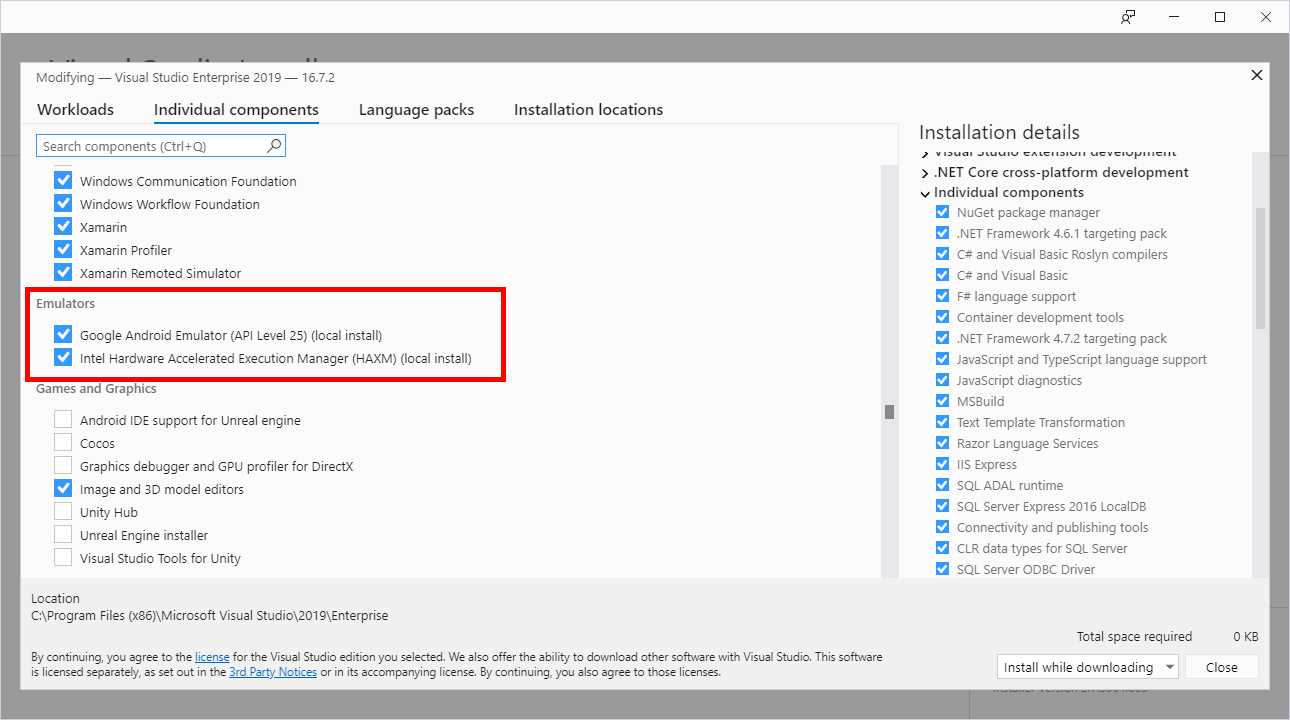Disable Google Android Emulator (API Level 25)
This screenshot has width=1290, height=720.
tap(63, 334)
